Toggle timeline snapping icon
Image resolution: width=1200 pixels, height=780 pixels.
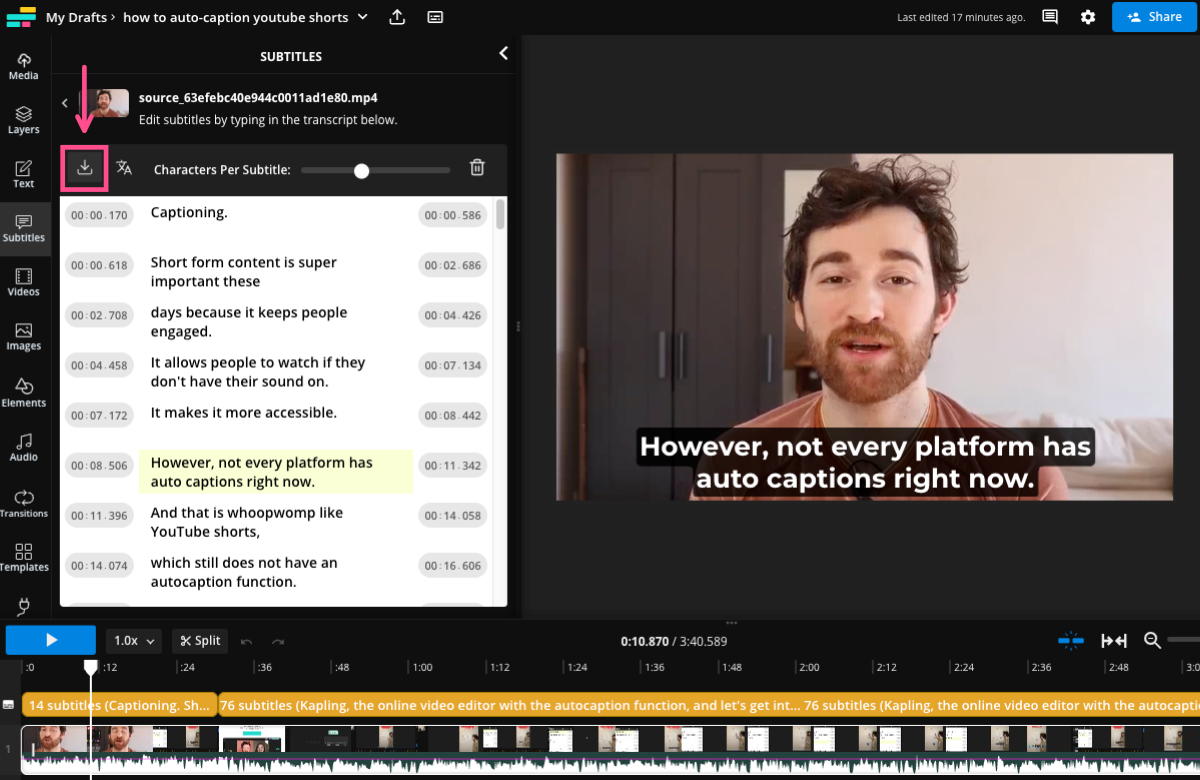point(1071,640)
